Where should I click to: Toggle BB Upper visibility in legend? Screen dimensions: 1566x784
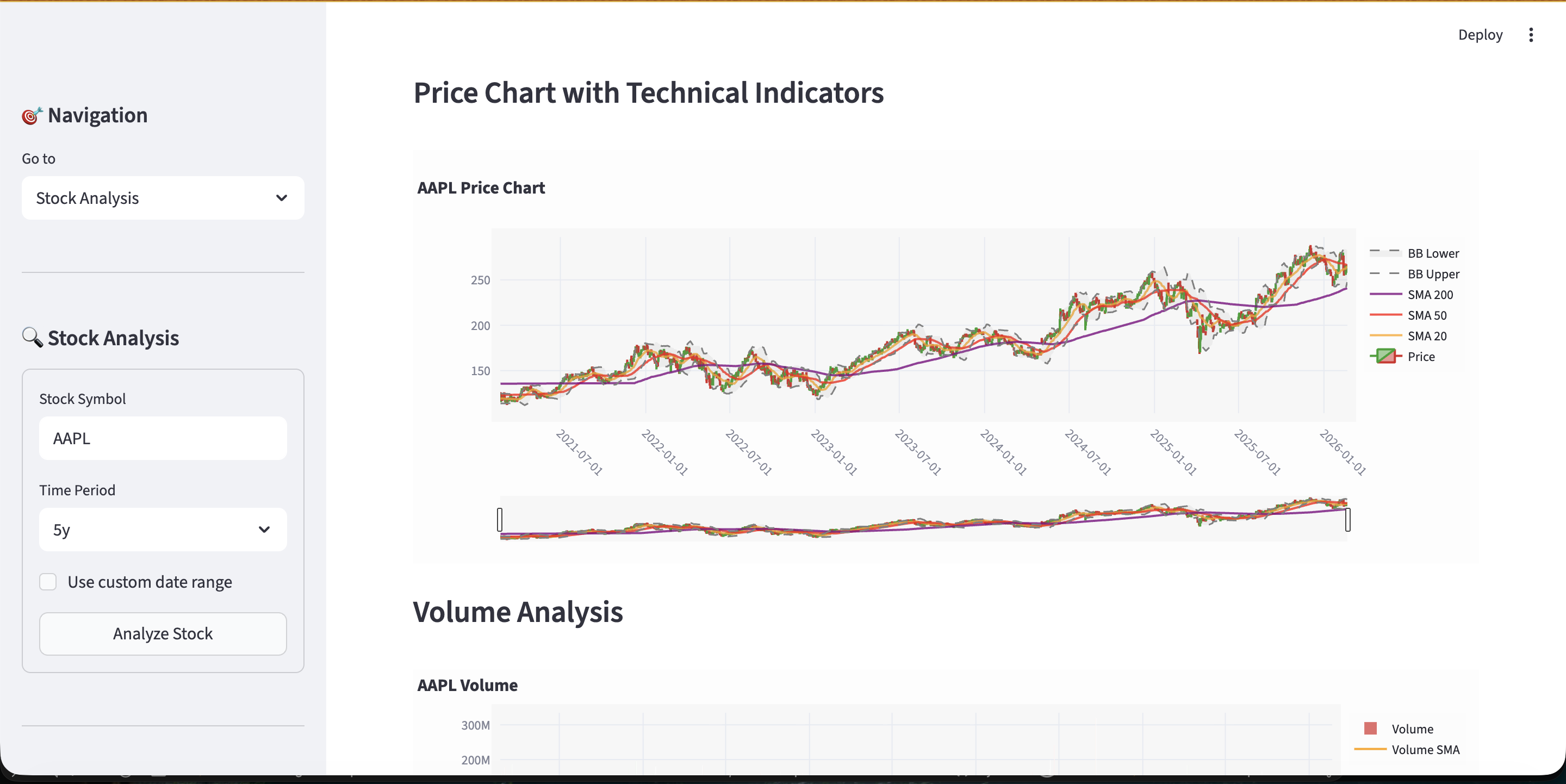(x=1433, y=274)
